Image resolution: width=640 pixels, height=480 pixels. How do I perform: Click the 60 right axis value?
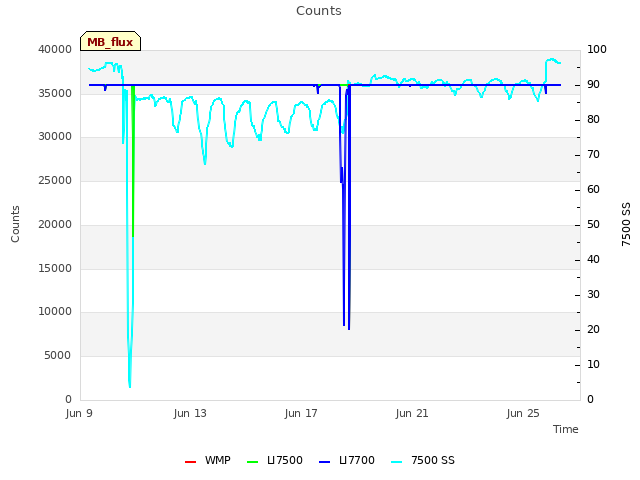[x=593, y=189]
